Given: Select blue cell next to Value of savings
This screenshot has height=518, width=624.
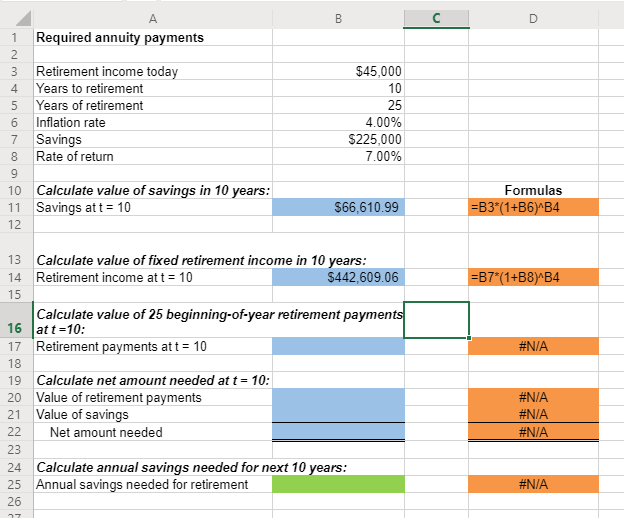Looking at the screenshot, I should tap(338, 414).
